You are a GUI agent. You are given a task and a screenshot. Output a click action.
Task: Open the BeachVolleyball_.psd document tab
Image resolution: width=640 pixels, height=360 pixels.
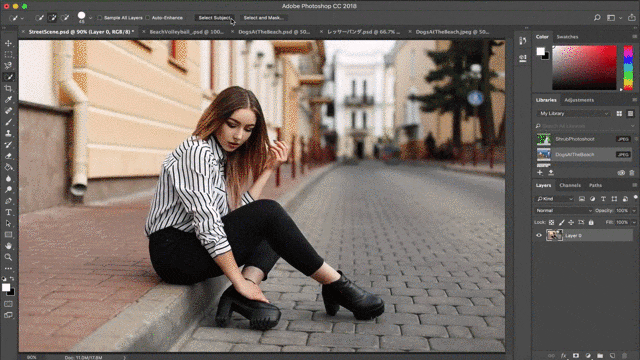pyautogui.click(x=187, y=32)
